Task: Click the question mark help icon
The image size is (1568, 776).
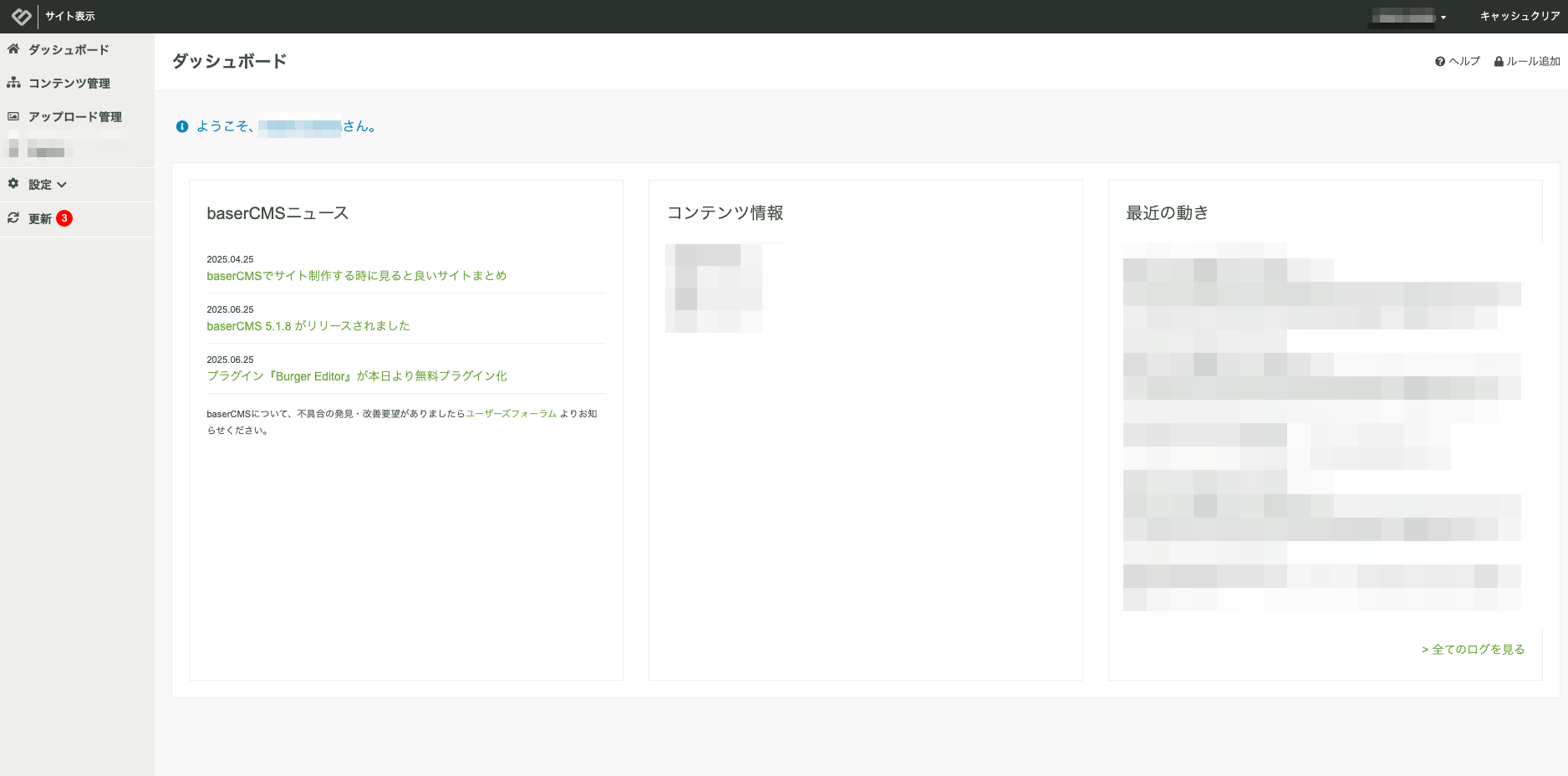Action: pos(1440,62)
